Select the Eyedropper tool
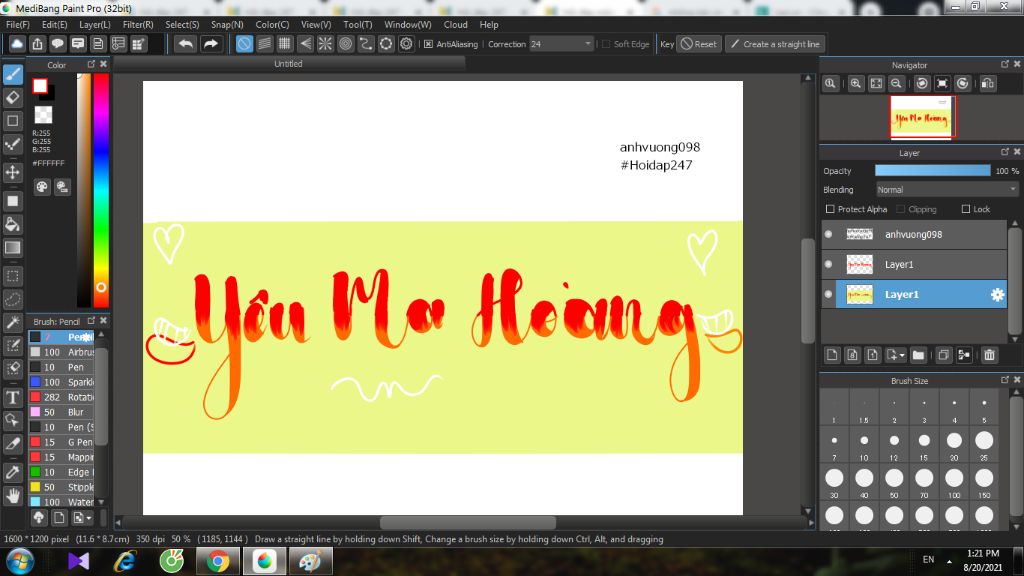 point(13,472)
